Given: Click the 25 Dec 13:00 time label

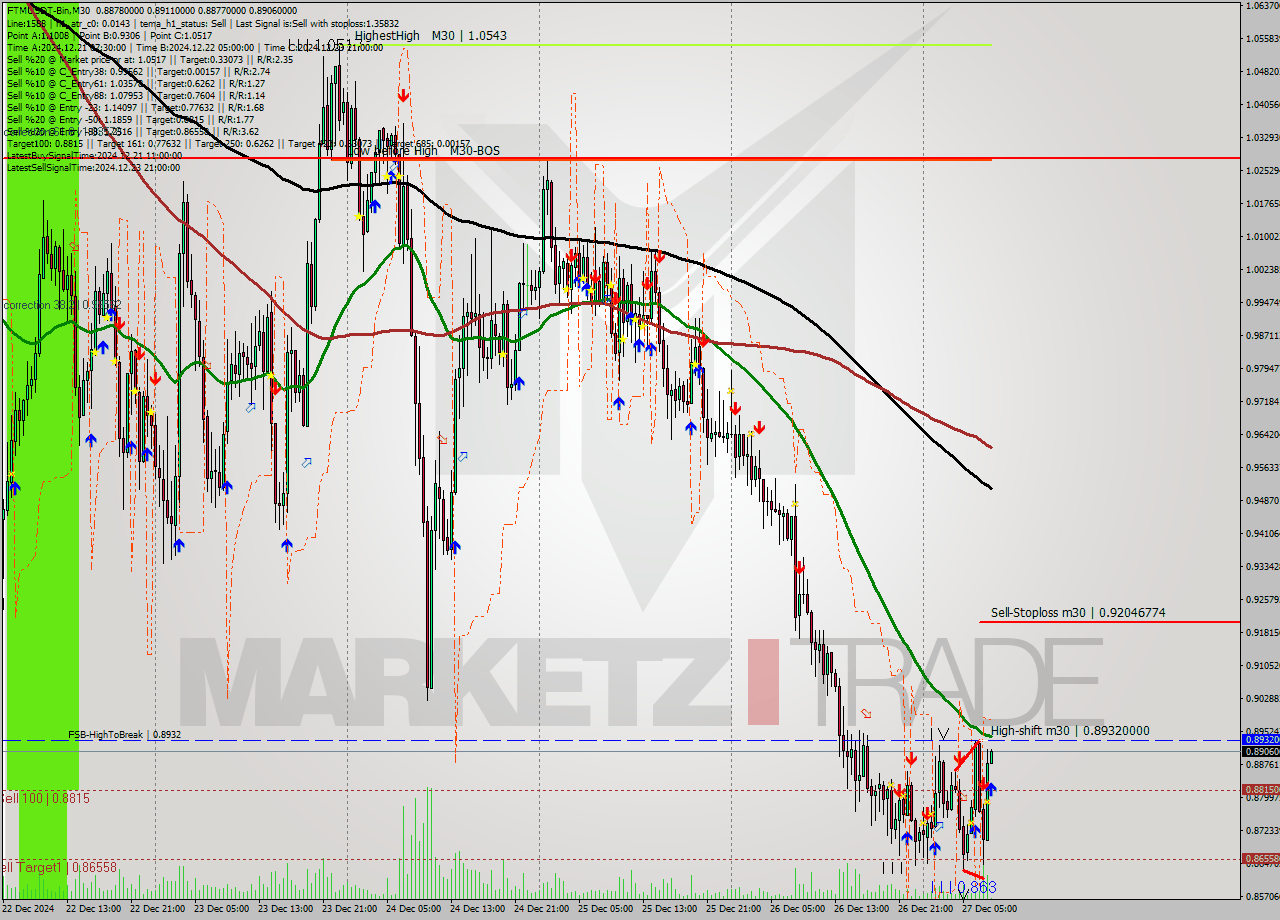Looking at the screenshot, I should coord(670,909).
